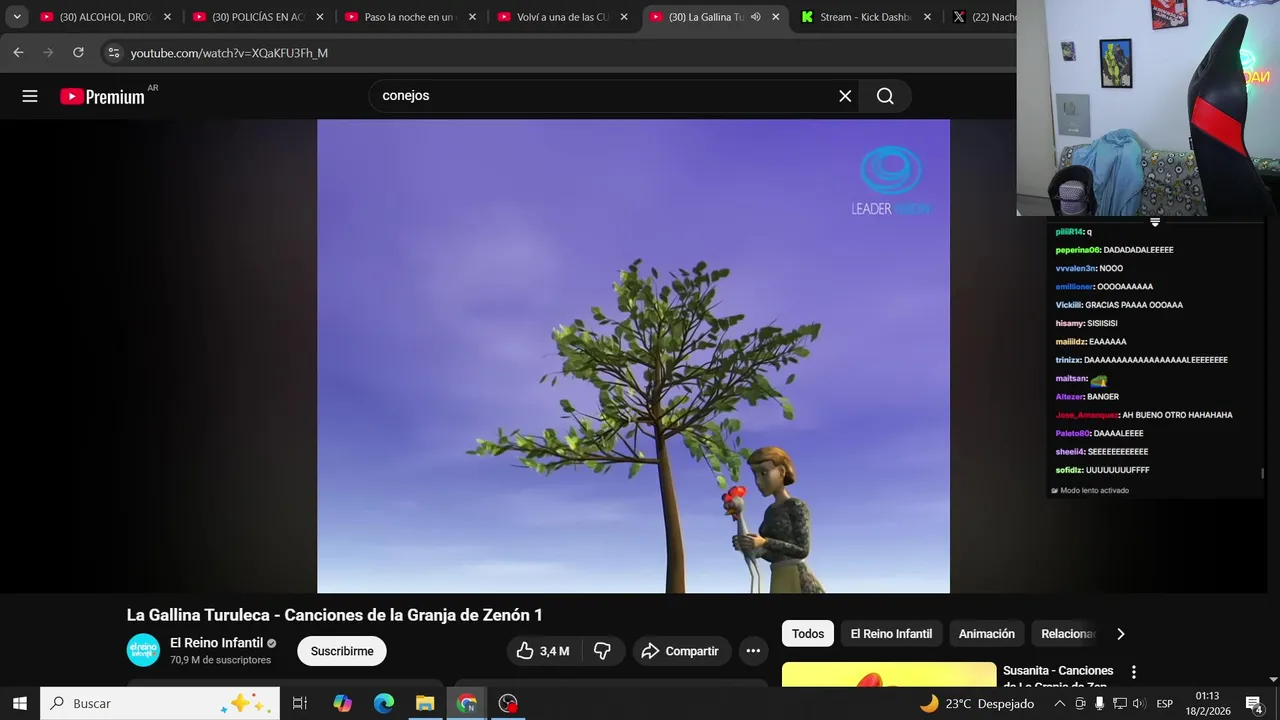Open the Meet Now tray icon
The width and height of the screenshot is (1280, 720).
pyautogui.click(x=1080, y=704)
